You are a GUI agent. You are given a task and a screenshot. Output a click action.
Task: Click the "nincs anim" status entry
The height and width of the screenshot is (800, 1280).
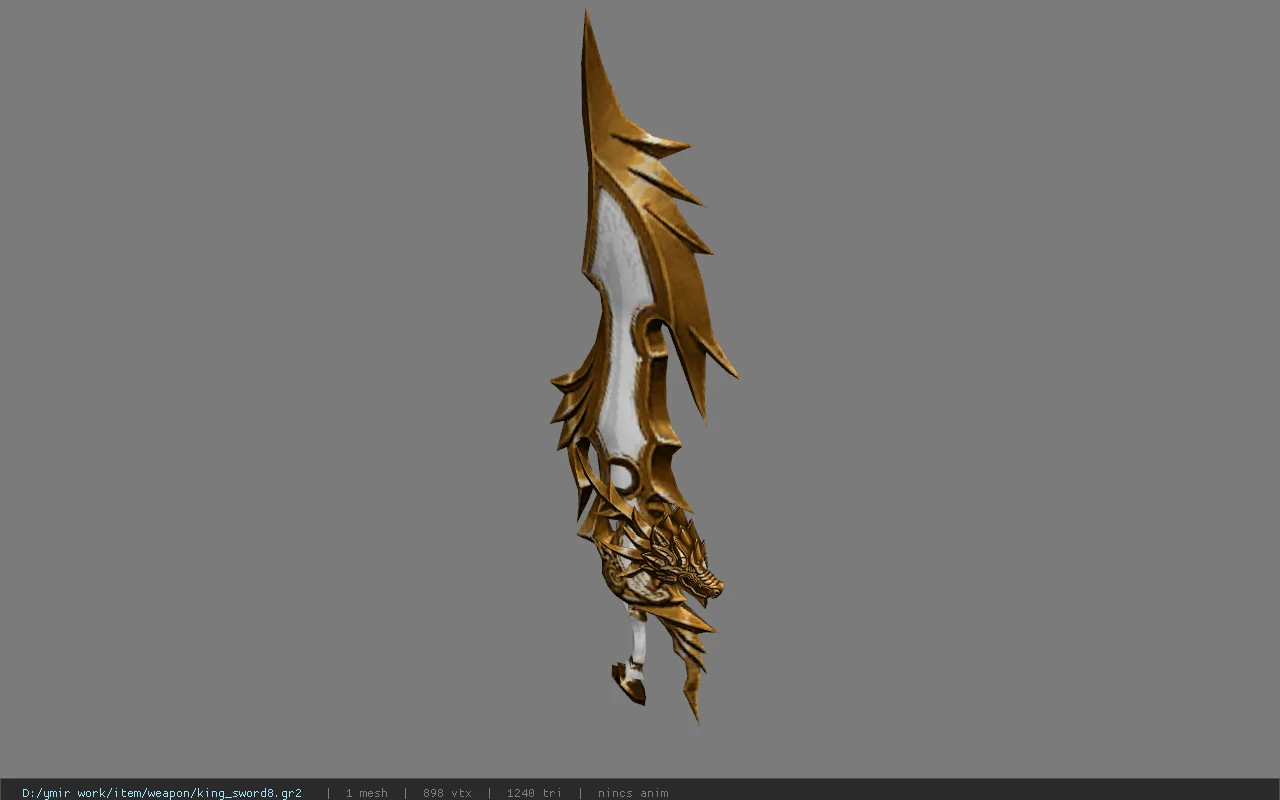tap(633, 793)
